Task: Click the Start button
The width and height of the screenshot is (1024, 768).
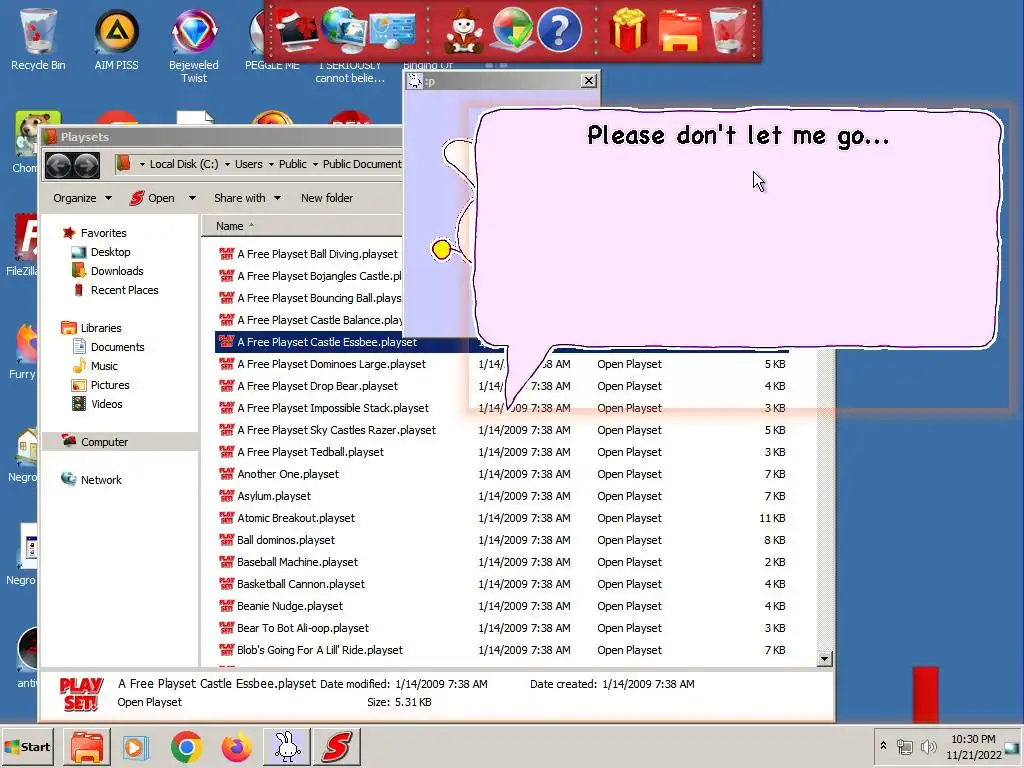Action: pos(27,746)
